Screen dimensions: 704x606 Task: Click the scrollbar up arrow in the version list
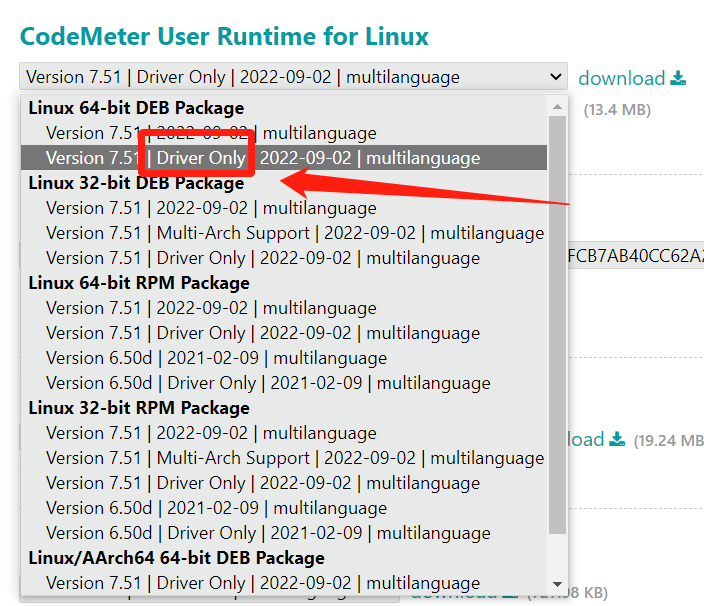[x=557, y=105]
